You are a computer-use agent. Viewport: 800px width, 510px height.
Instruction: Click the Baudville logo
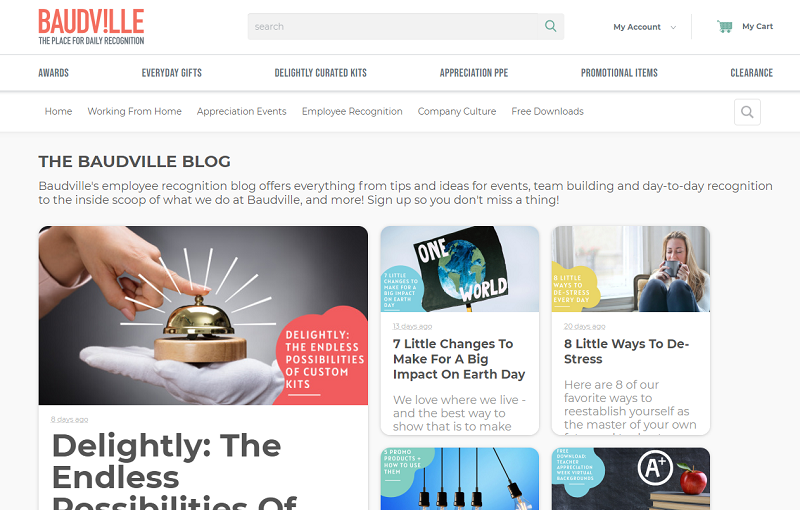91,27
